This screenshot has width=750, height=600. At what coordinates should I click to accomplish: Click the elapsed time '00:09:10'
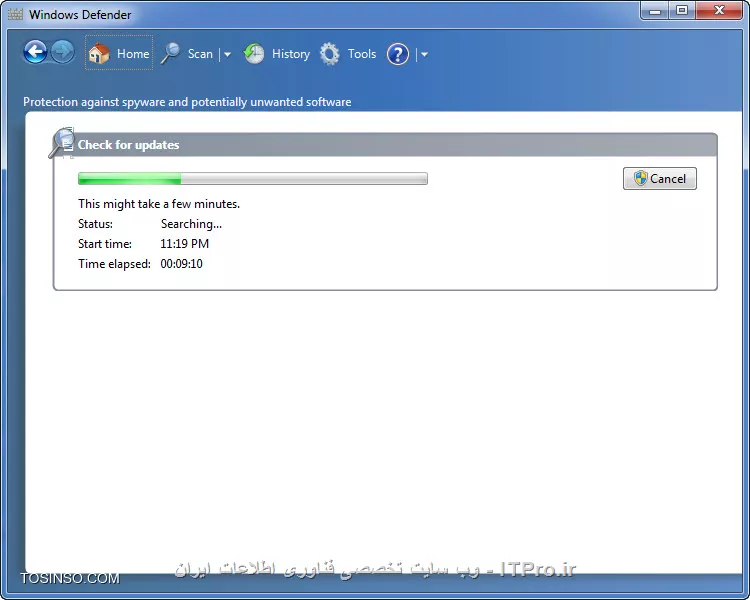tap(182, 264)
